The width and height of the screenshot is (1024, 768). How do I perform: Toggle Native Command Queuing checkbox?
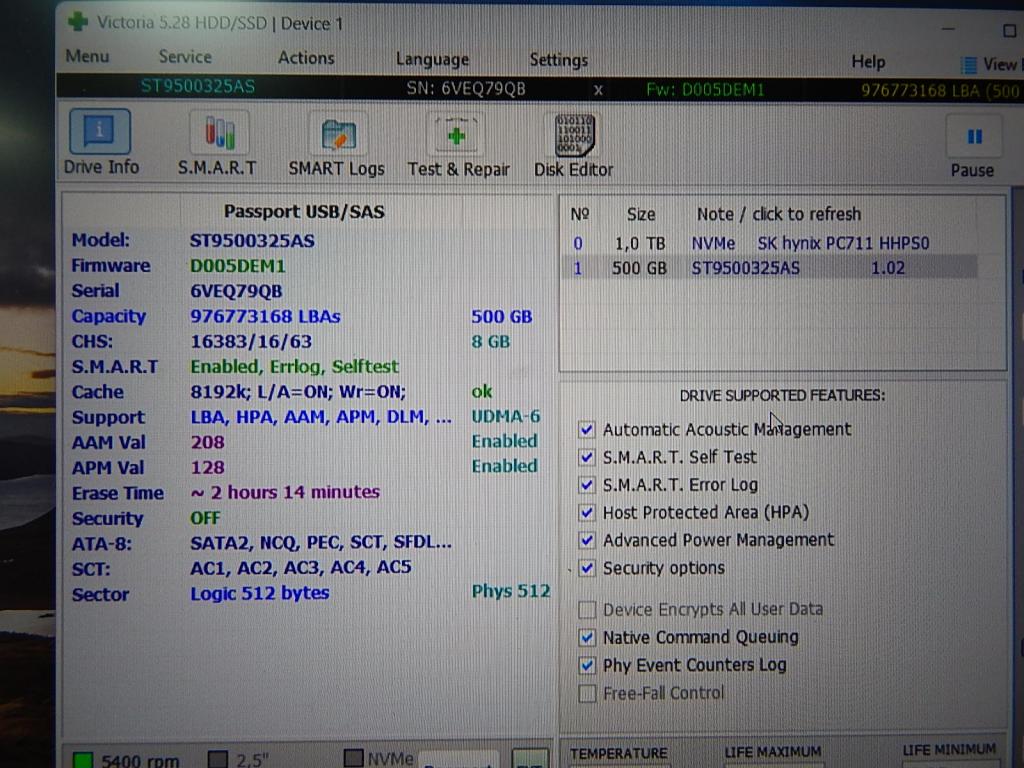[x=586, y=637]
